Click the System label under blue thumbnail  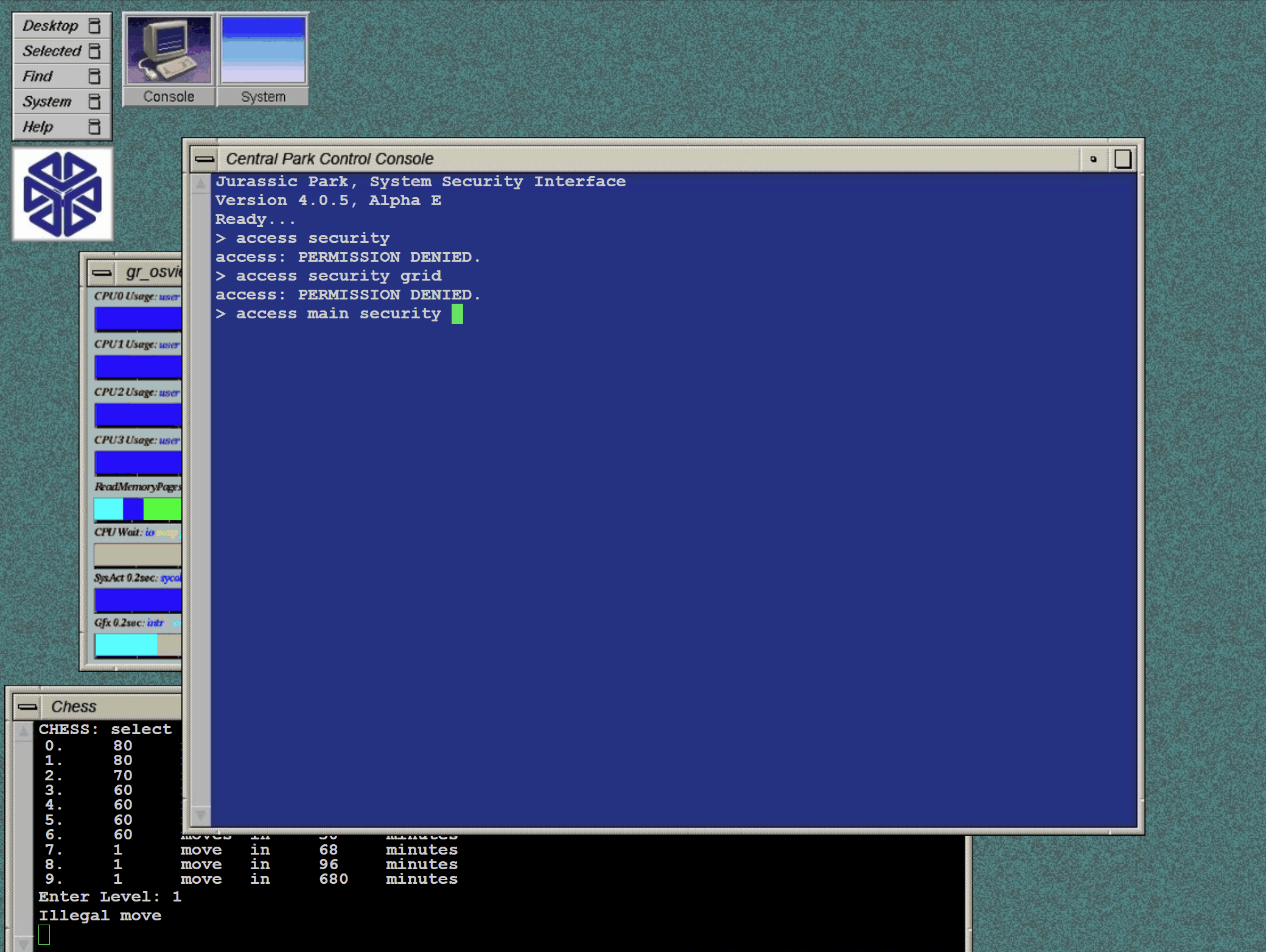pos(263,97)
